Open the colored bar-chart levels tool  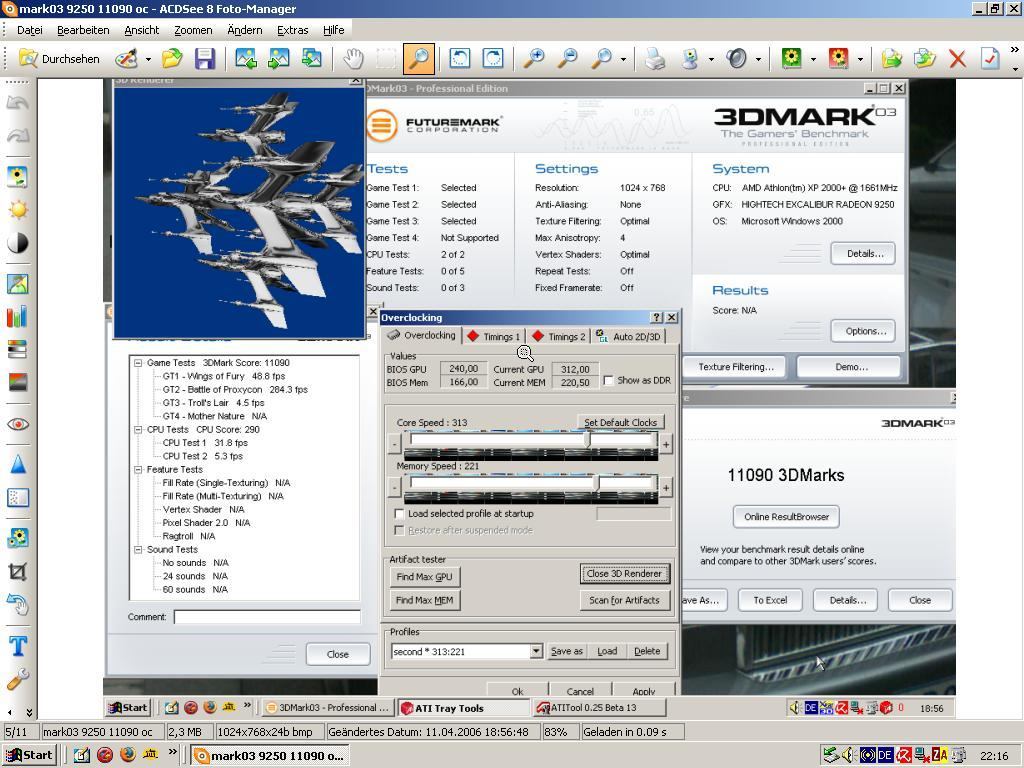tap(18, 317)
